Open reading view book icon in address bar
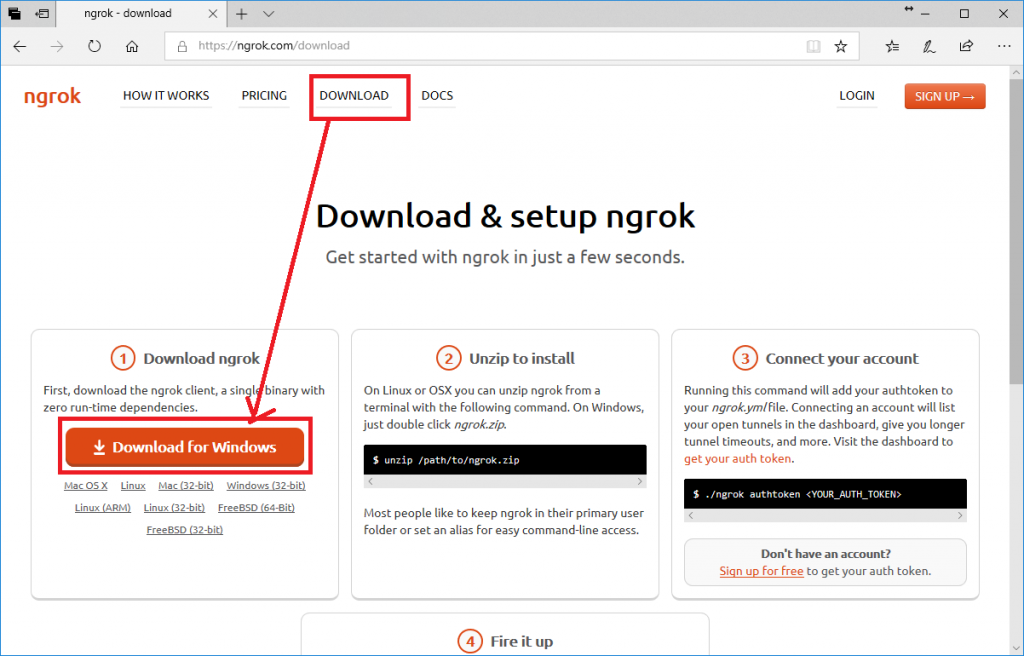The height and width of the screenshot is (656, 1024). (813, 46)
